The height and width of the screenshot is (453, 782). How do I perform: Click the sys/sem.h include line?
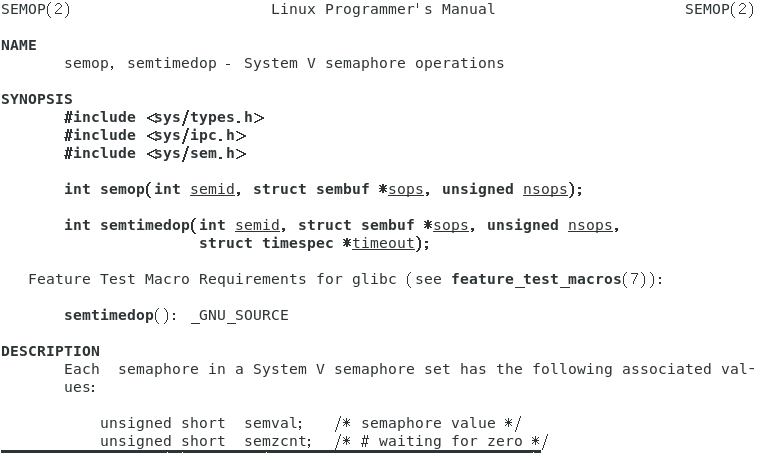click(x=155, y=153)
